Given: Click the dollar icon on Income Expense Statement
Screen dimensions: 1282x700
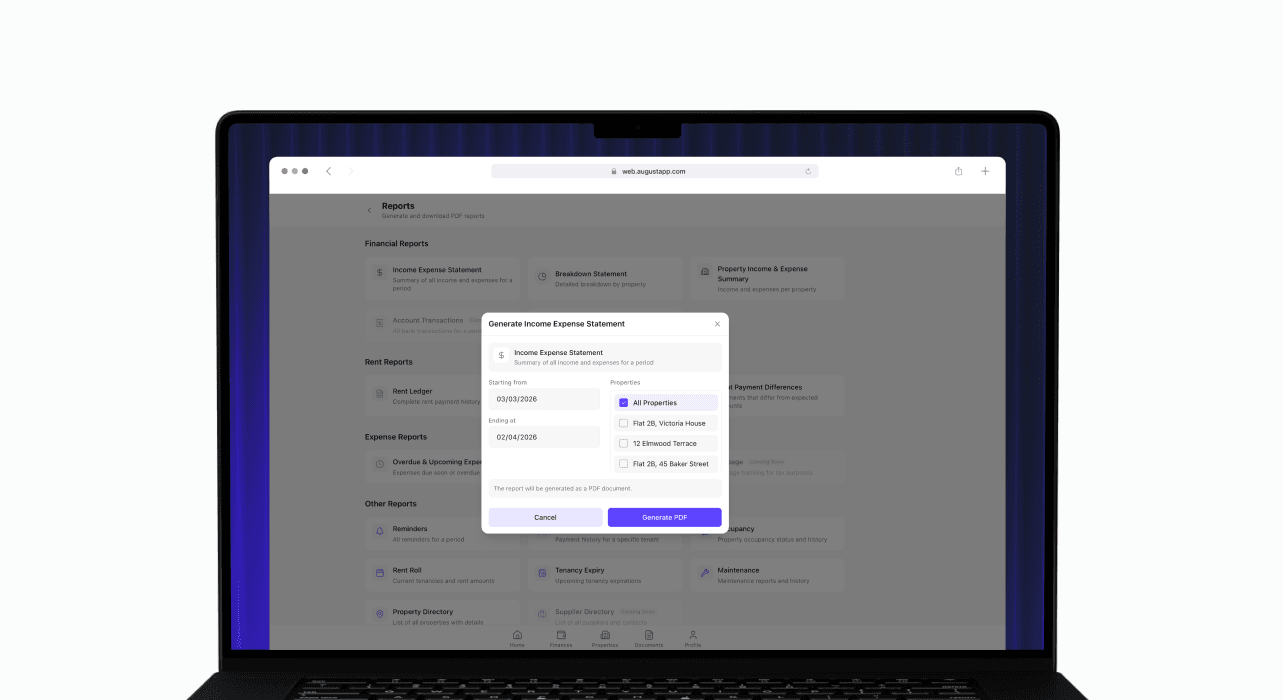Looking at the screenshot, I should point(378,271).
